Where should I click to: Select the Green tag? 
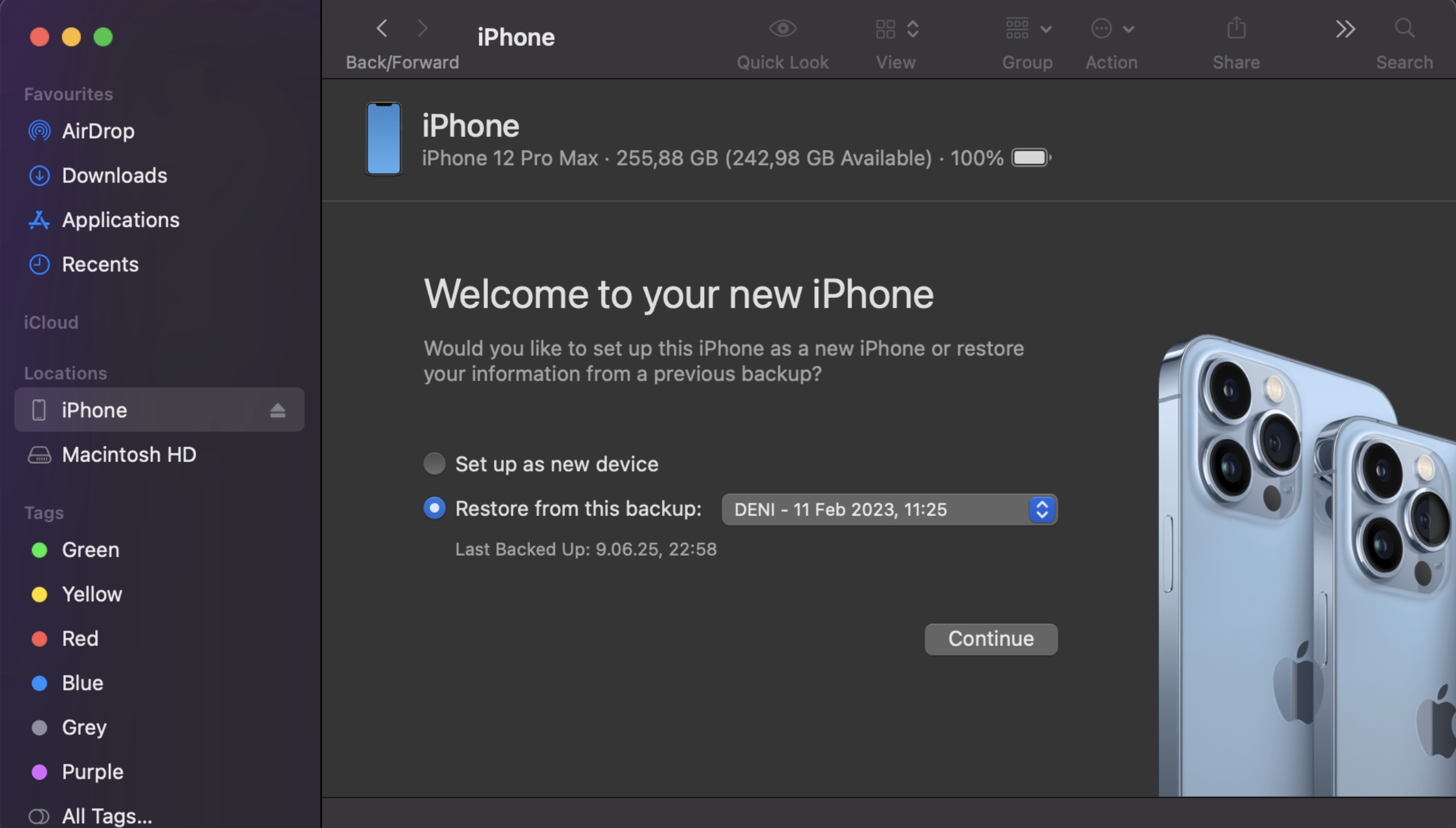click(159, 549)
